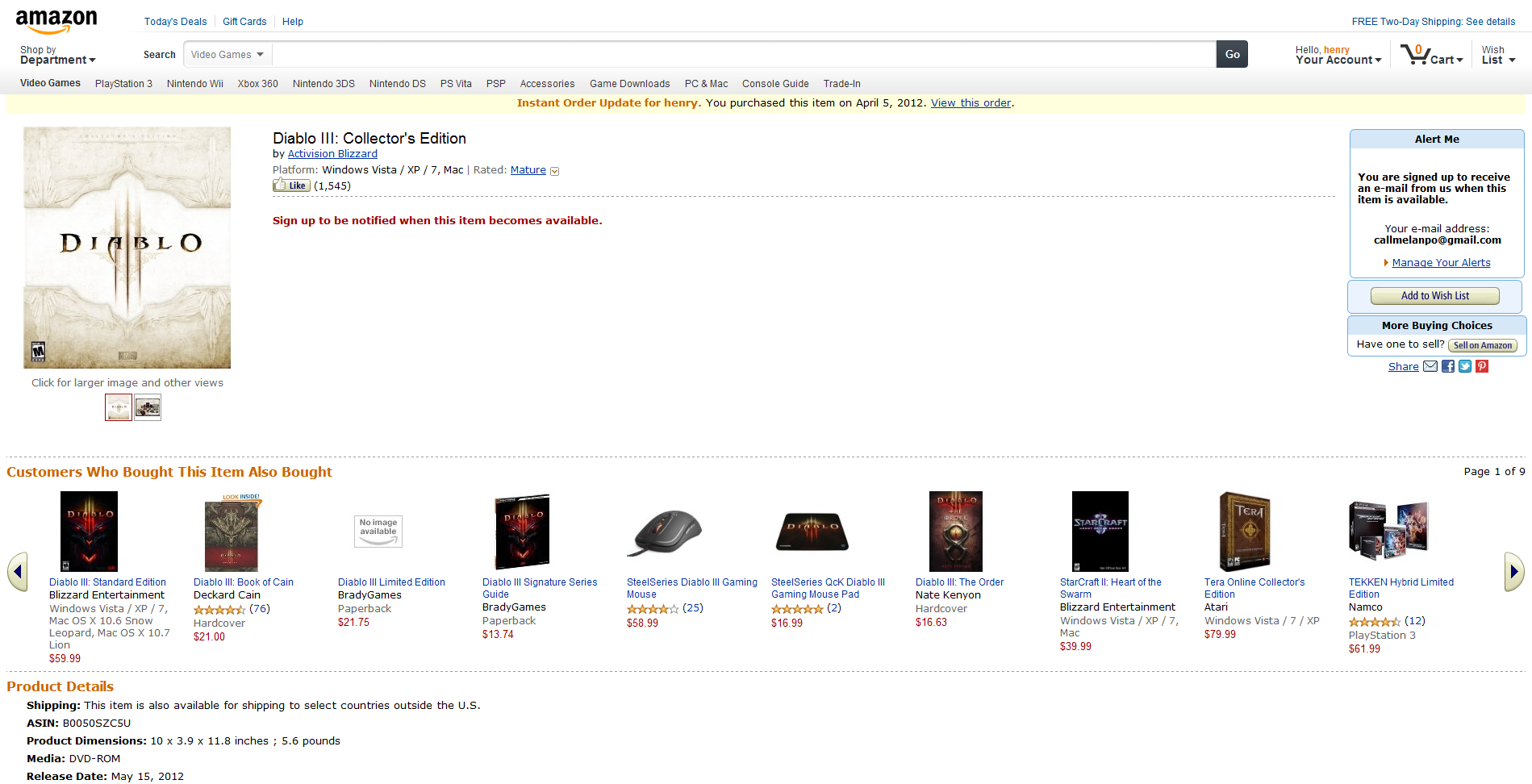Viewport: 1532px width, 784px height.
Task: Open Nintendo DS category
Action: click(x=398, y=84)
